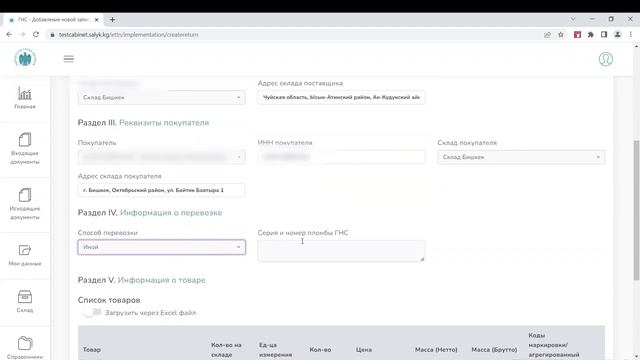Click the Масса (Брутто) column header
Screen dimensions: 640x360
click(x=494, y=350)
